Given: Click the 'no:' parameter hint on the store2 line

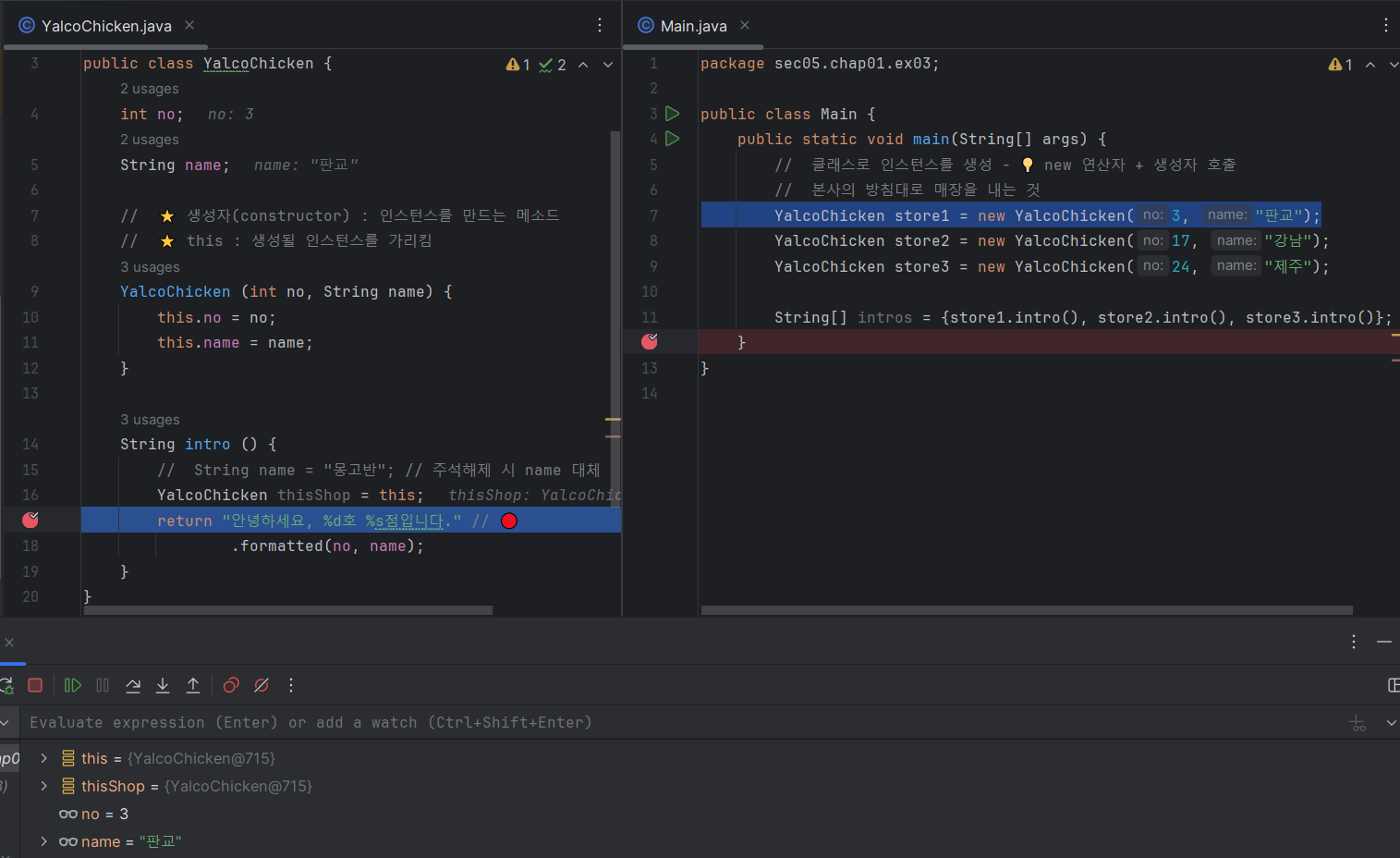Looking at the screenshot, I should [1152, 240].
